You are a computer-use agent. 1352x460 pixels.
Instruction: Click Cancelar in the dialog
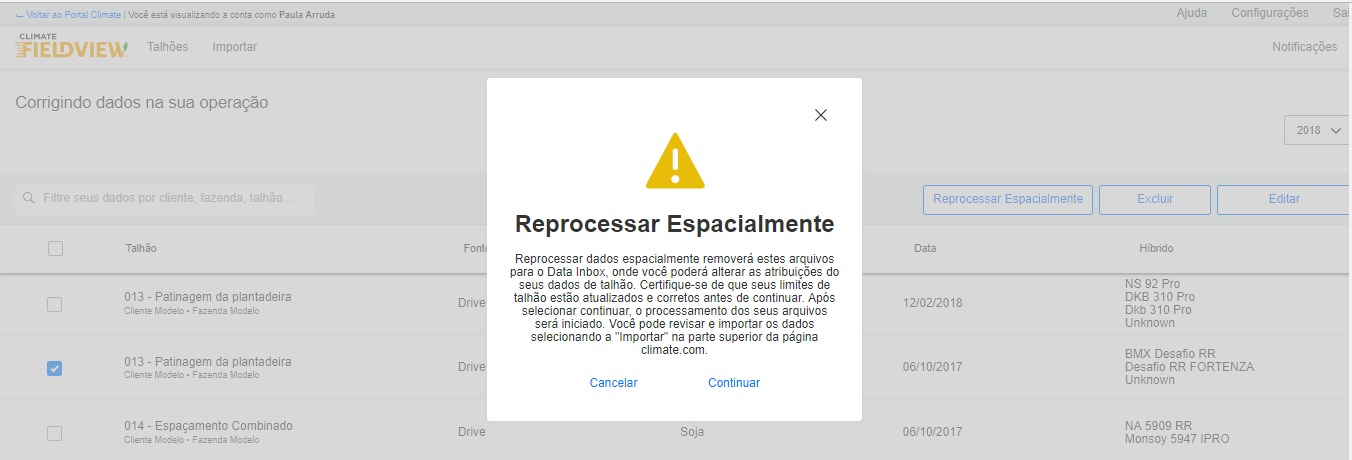point(613,383)
